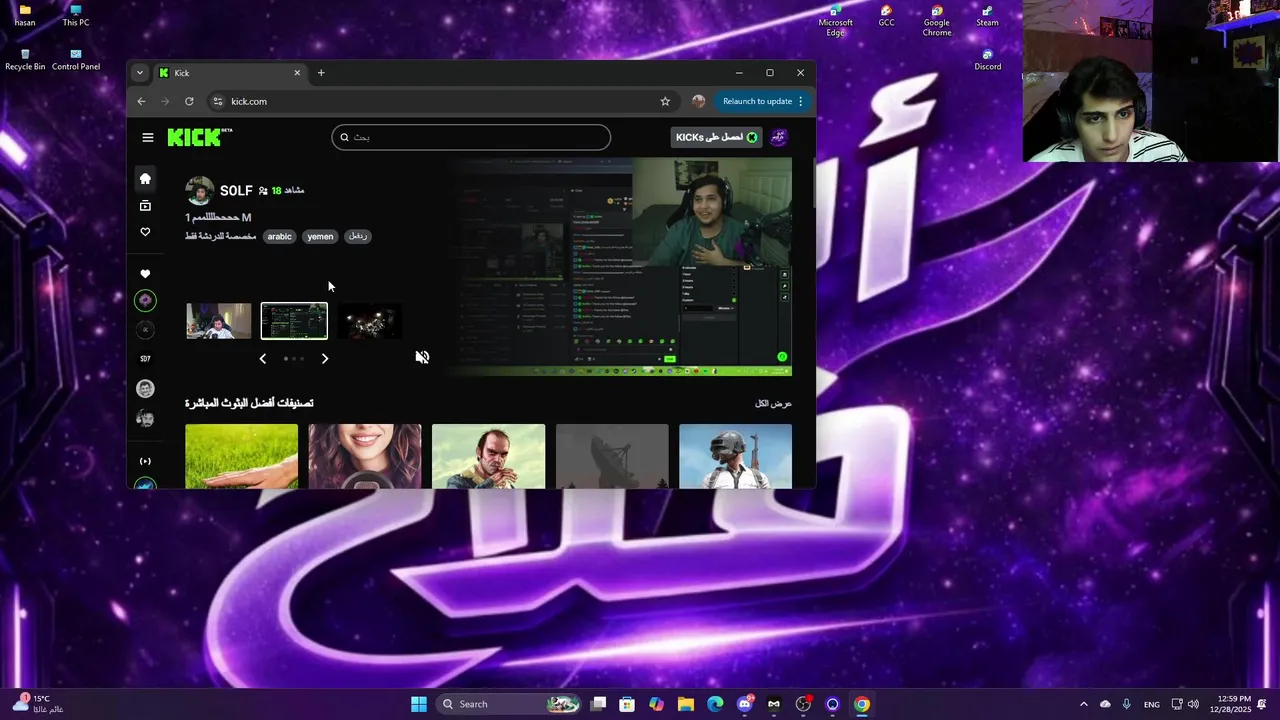Open the smiling woman category card

point(365,456)
